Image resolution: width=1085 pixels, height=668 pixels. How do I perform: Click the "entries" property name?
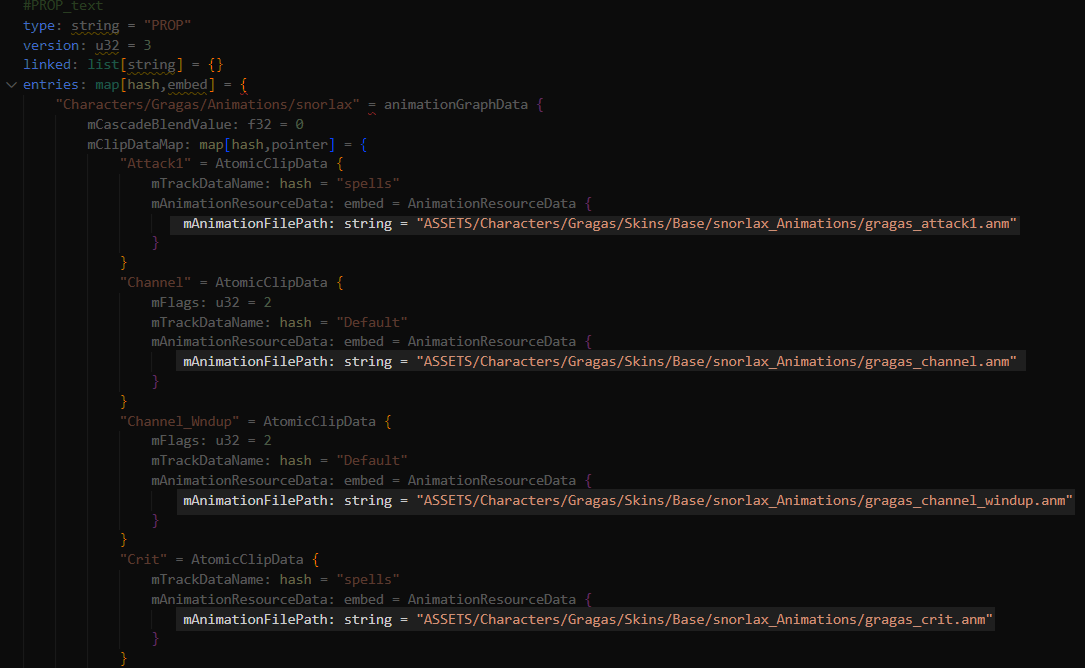point(51,85)
